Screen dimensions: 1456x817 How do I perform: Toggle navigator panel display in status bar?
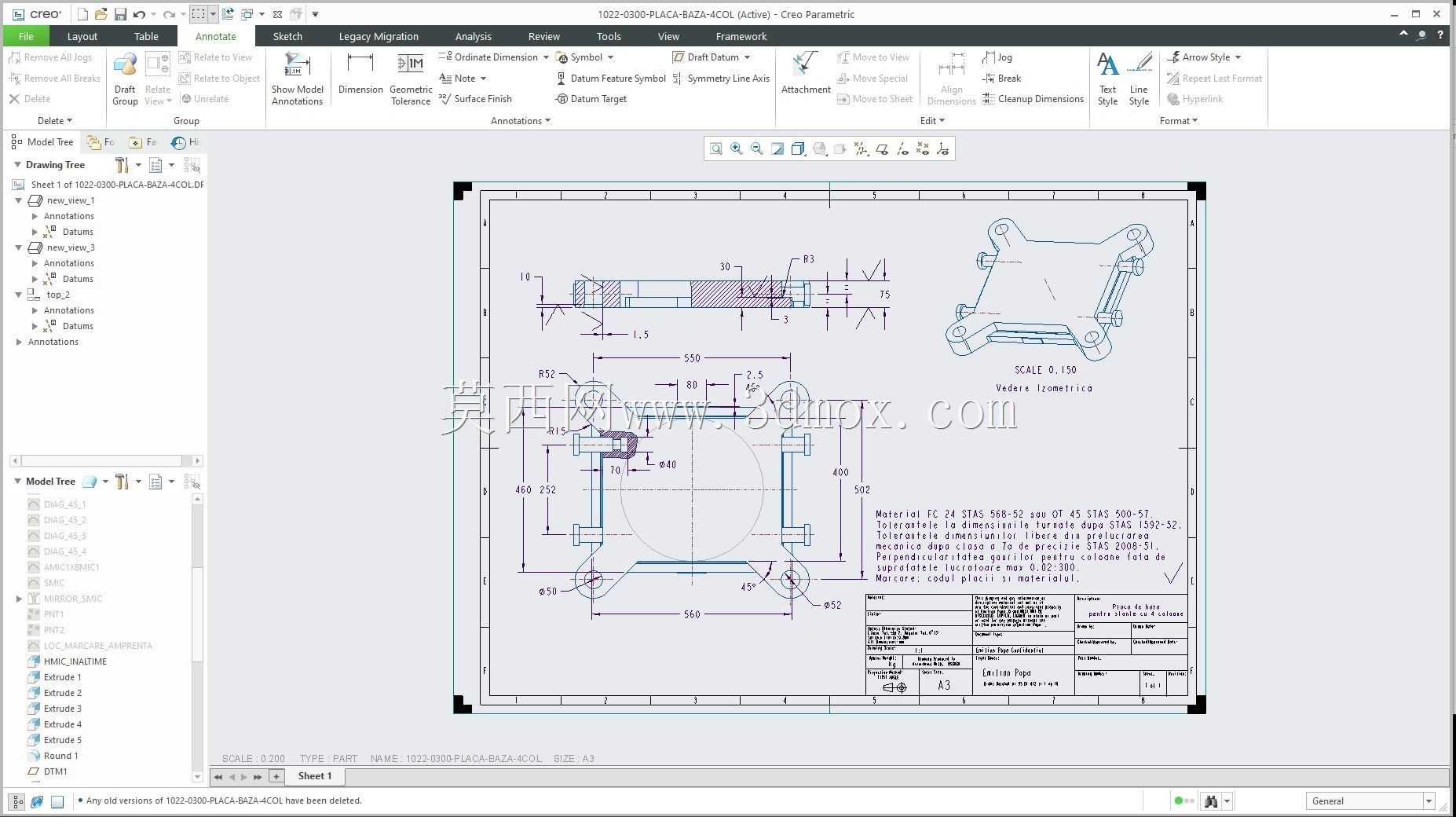pyautogui.click(x=16, y=801)
